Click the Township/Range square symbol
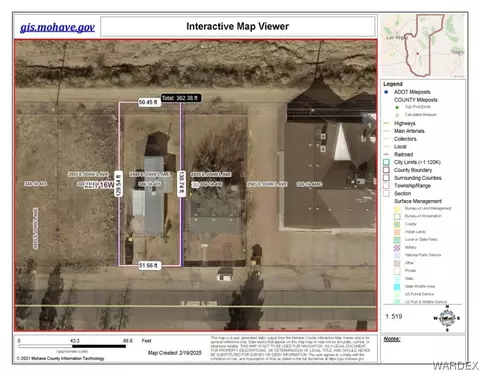 [386, 186]
